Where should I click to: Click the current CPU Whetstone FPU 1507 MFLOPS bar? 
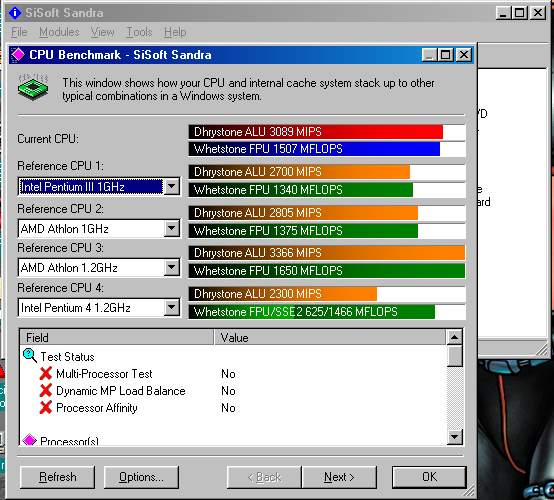click(x=327, y=149)
